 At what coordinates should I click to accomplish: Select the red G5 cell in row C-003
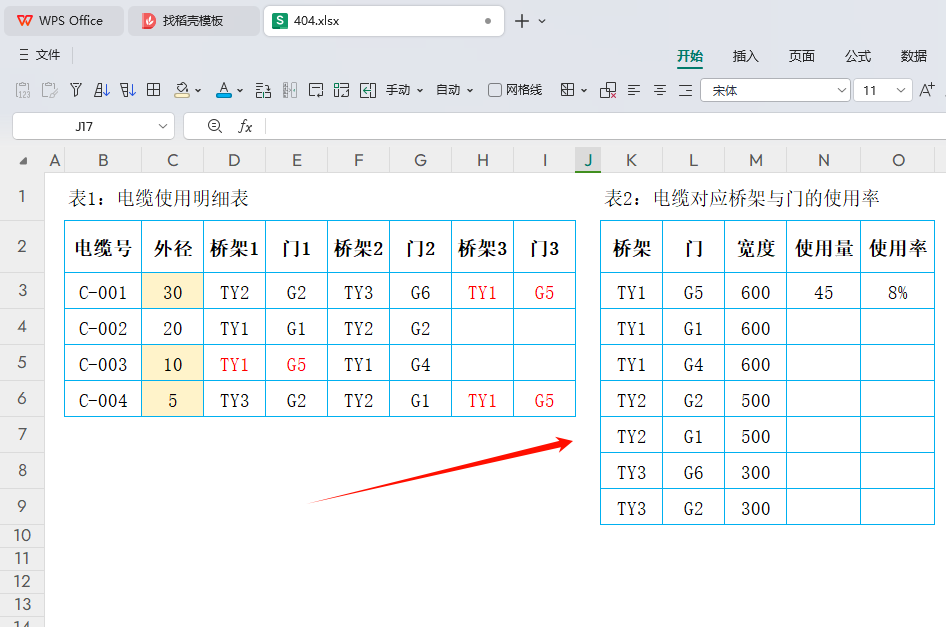296,364
